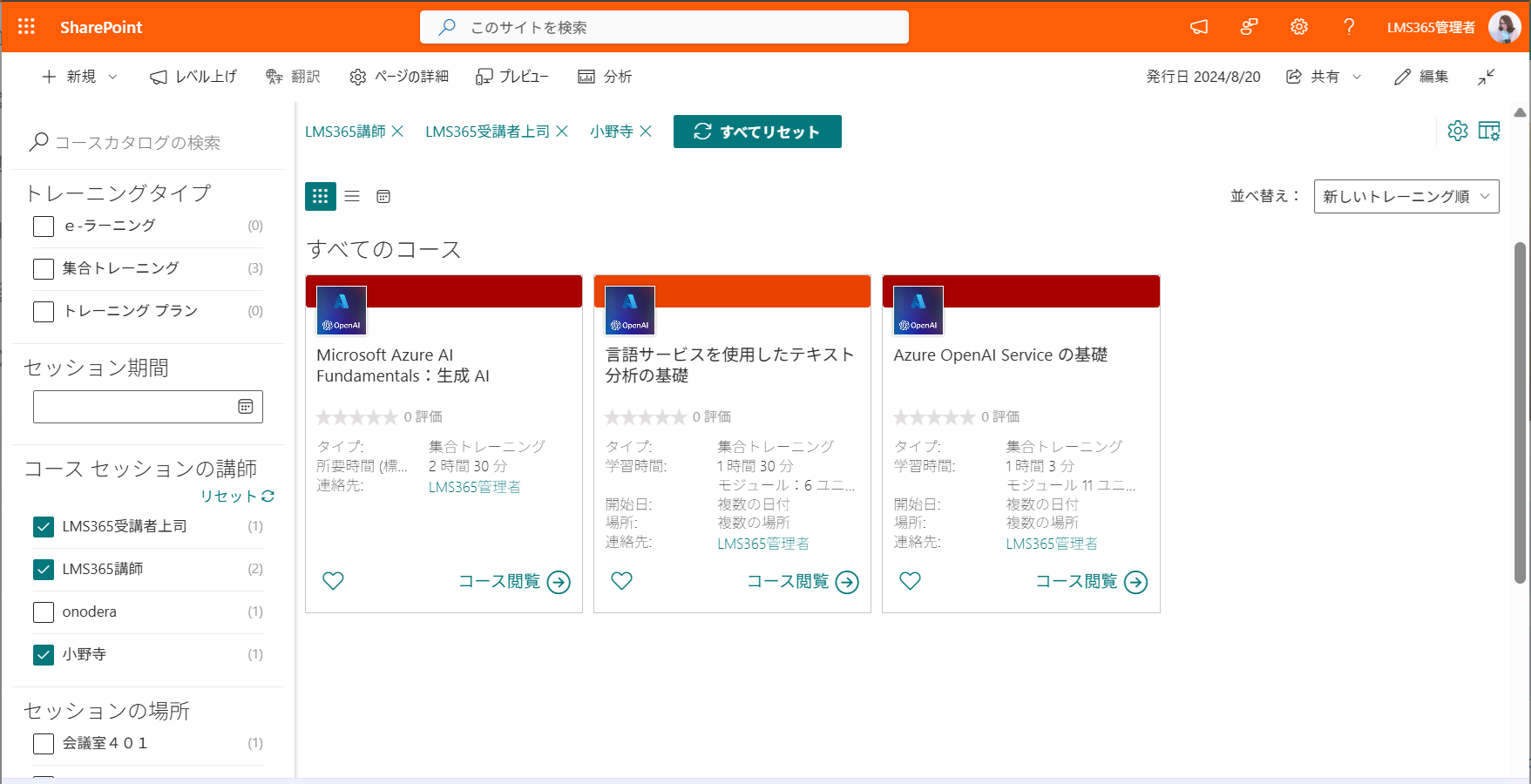The height and width of the screenshot is (784, 1531).
Task: Rate 言語サービス course using star rating
Action: click(646, 417)
